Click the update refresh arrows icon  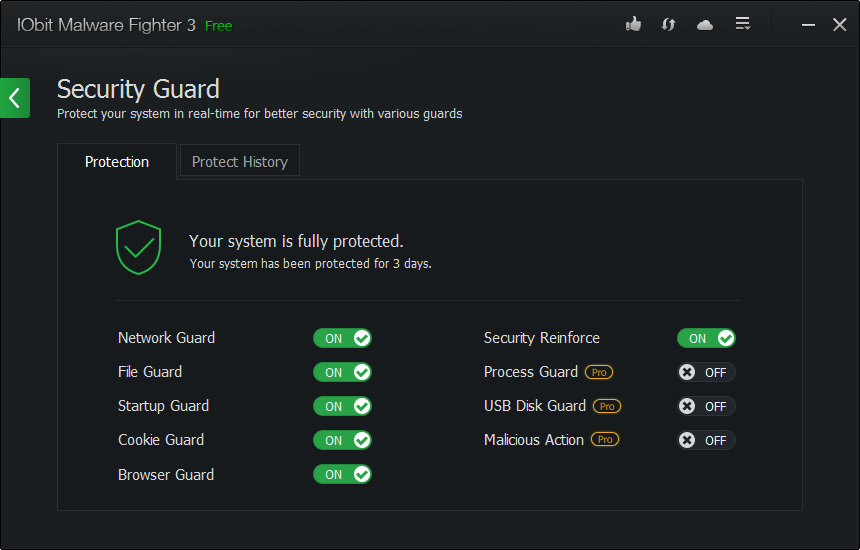tap(668, 25)
